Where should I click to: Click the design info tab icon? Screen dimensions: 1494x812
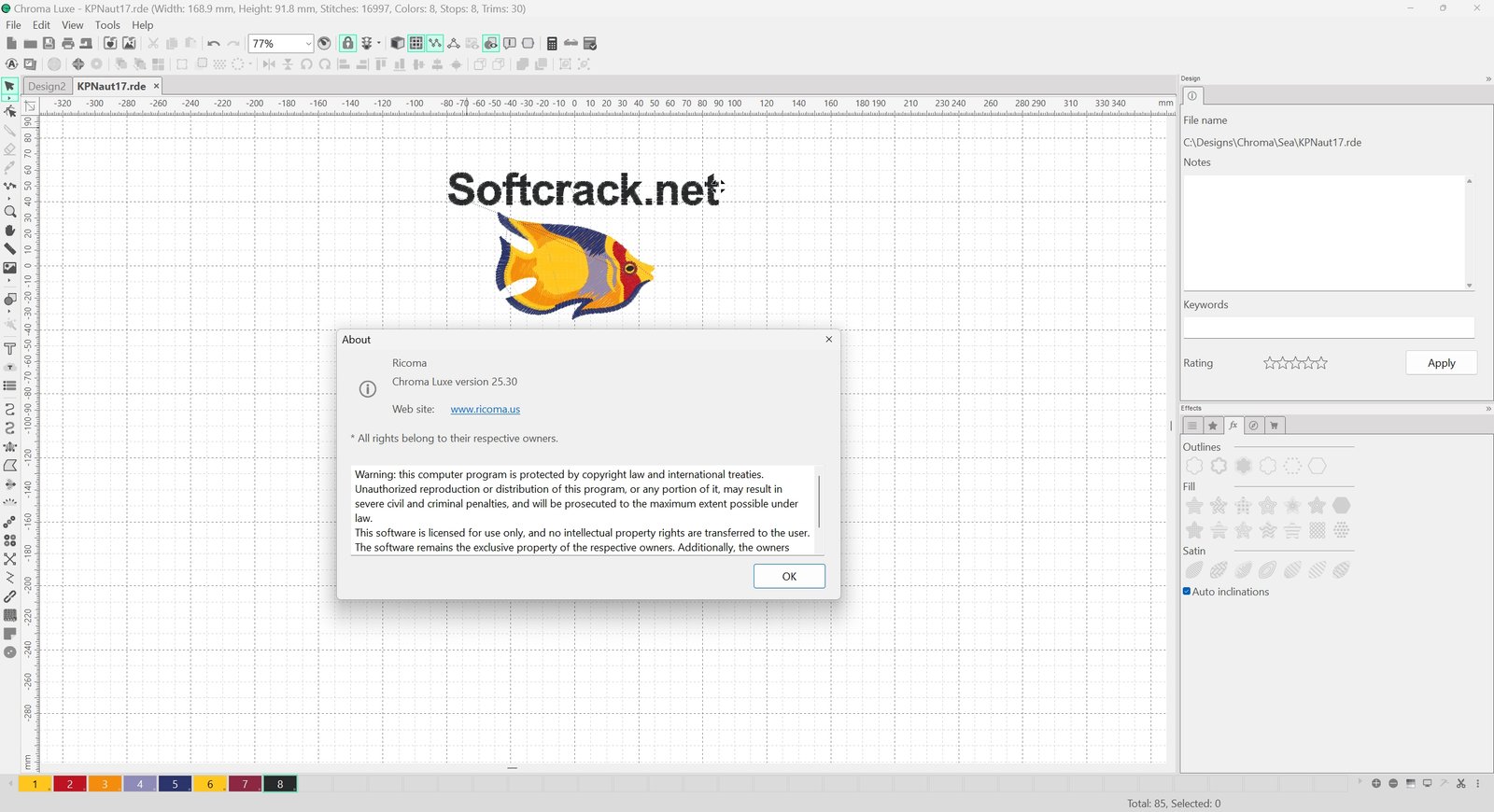pos(1192,96)
